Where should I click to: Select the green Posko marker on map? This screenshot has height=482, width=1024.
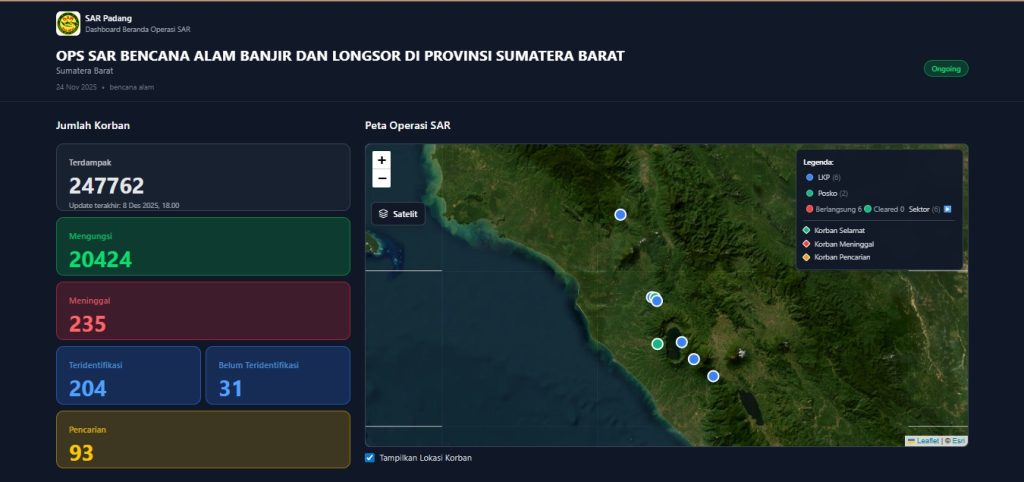657,344
